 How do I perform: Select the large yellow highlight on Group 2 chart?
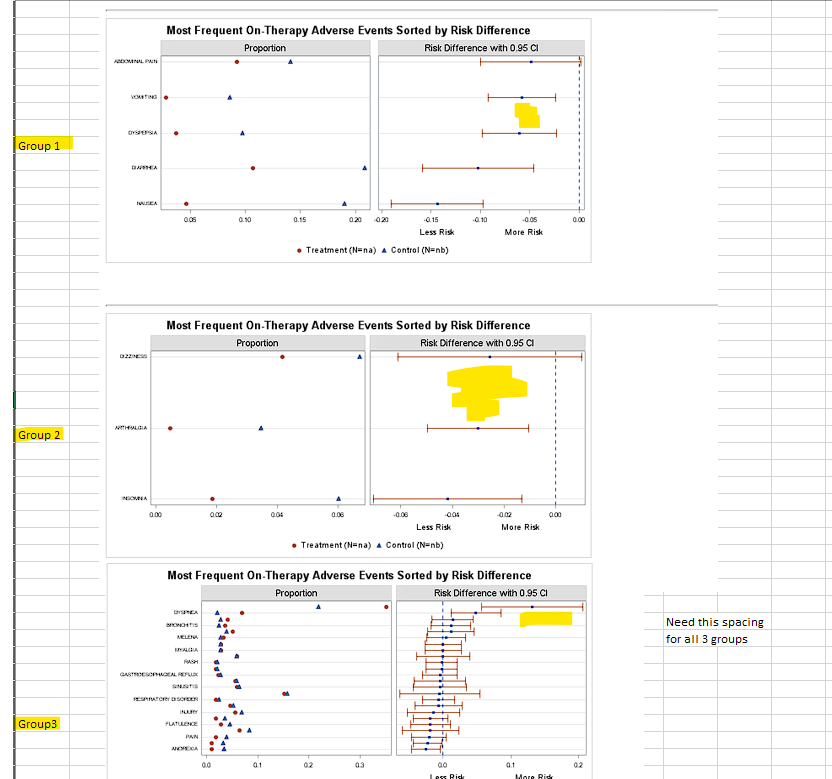pyautogui.click(x=485, y=385)
